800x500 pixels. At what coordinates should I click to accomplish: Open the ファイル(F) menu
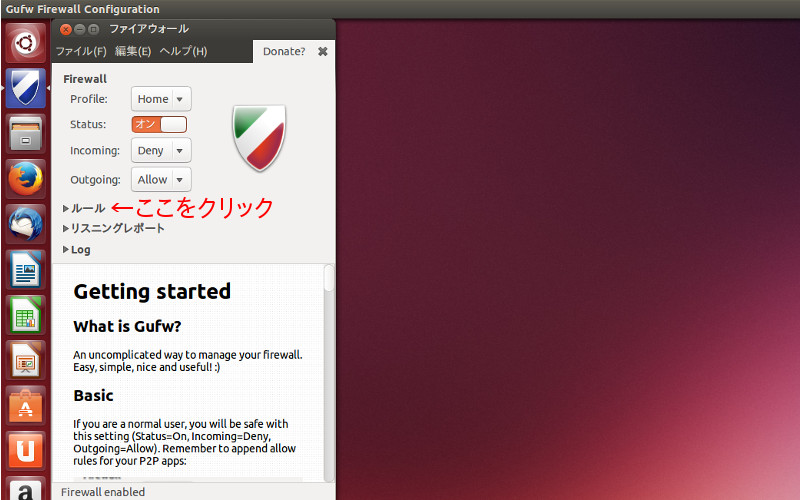coord(81,51)
